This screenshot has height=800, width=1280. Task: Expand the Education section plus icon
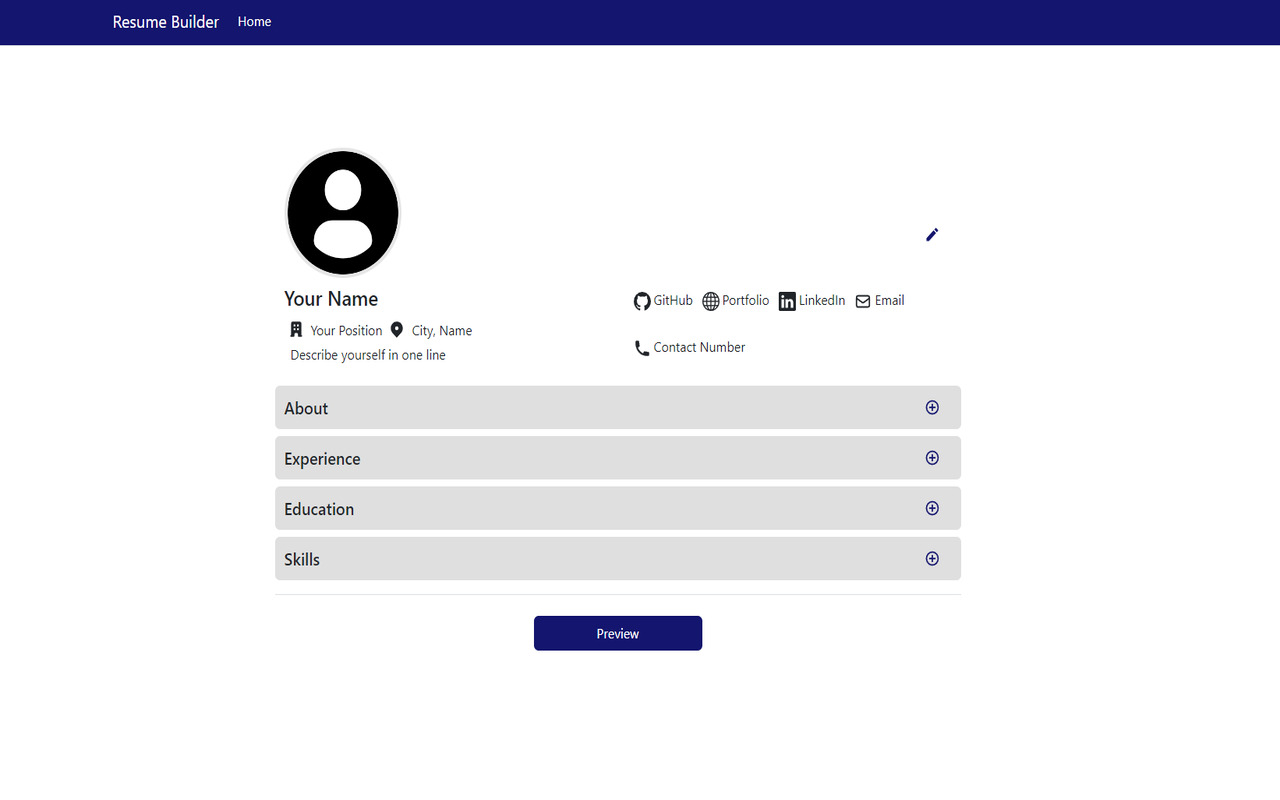point(932,508)
